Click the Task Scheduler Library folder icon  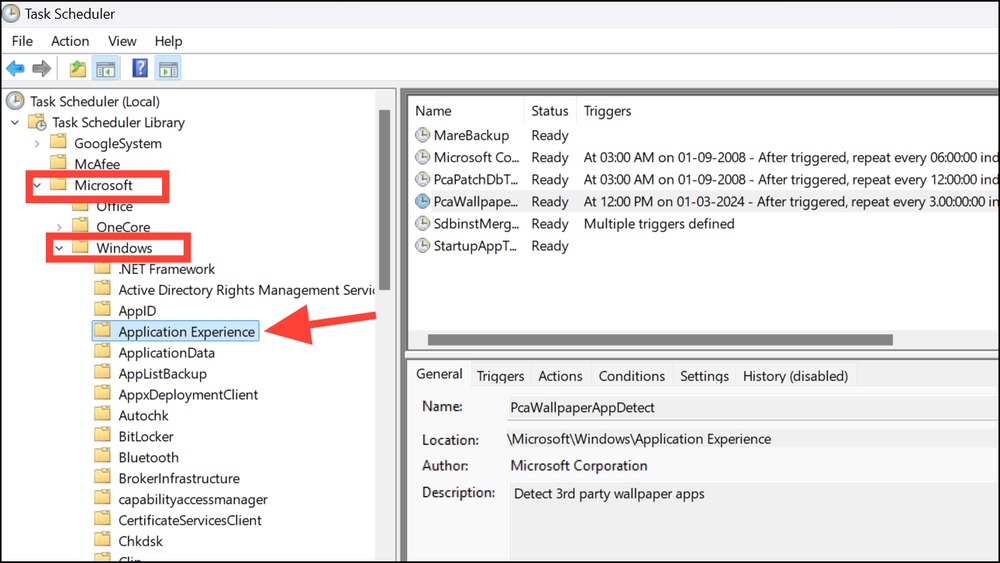point(38,122)
